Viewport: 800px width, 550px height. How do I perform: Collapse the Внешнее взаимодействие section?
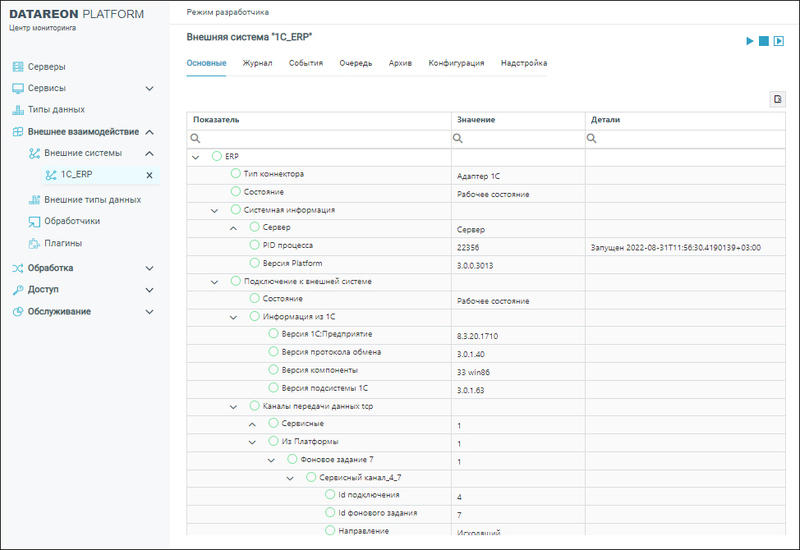tap(149, 132)
